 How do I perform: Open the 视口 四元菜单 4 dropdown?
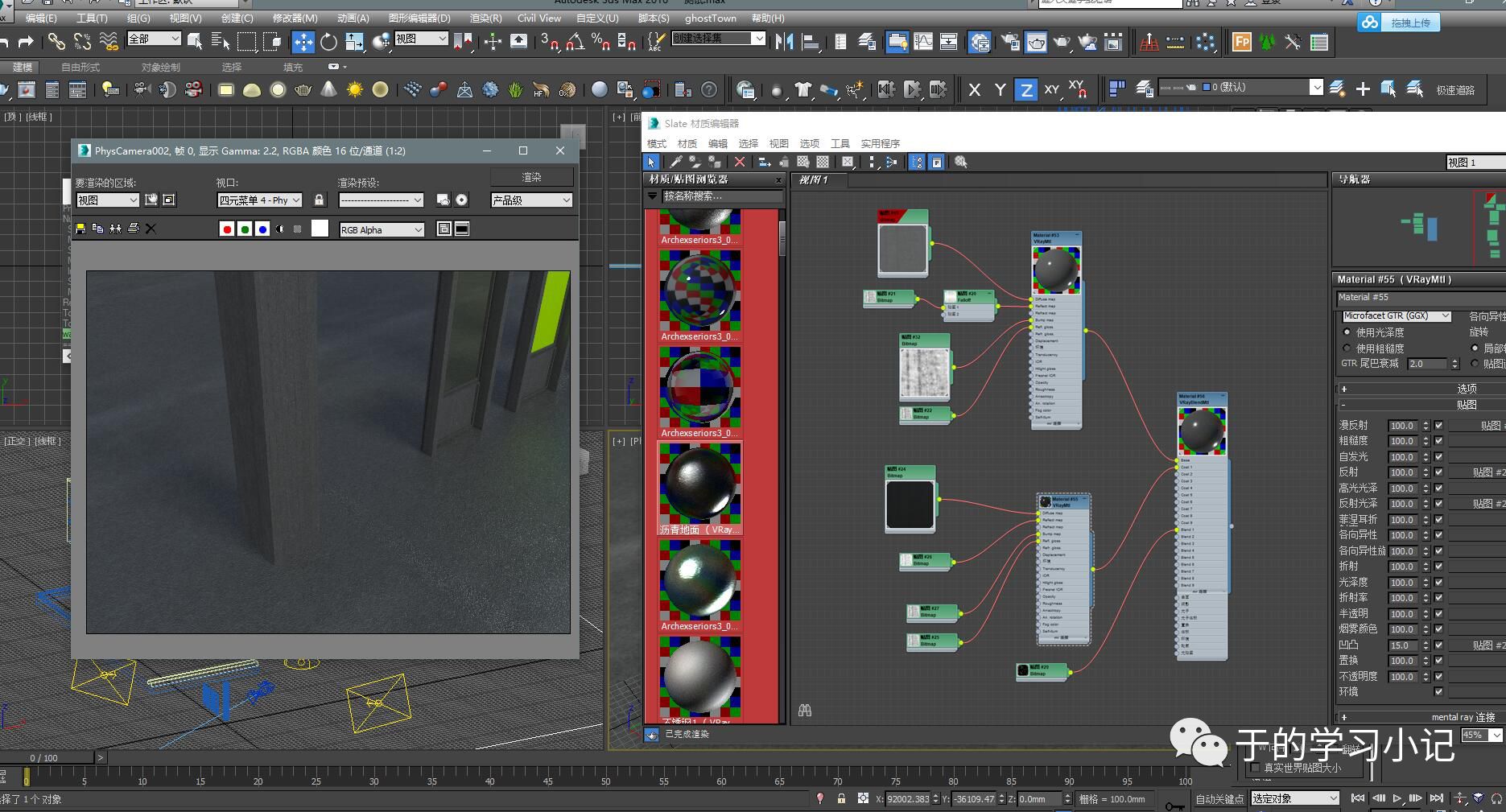click(x=260, y=200)
